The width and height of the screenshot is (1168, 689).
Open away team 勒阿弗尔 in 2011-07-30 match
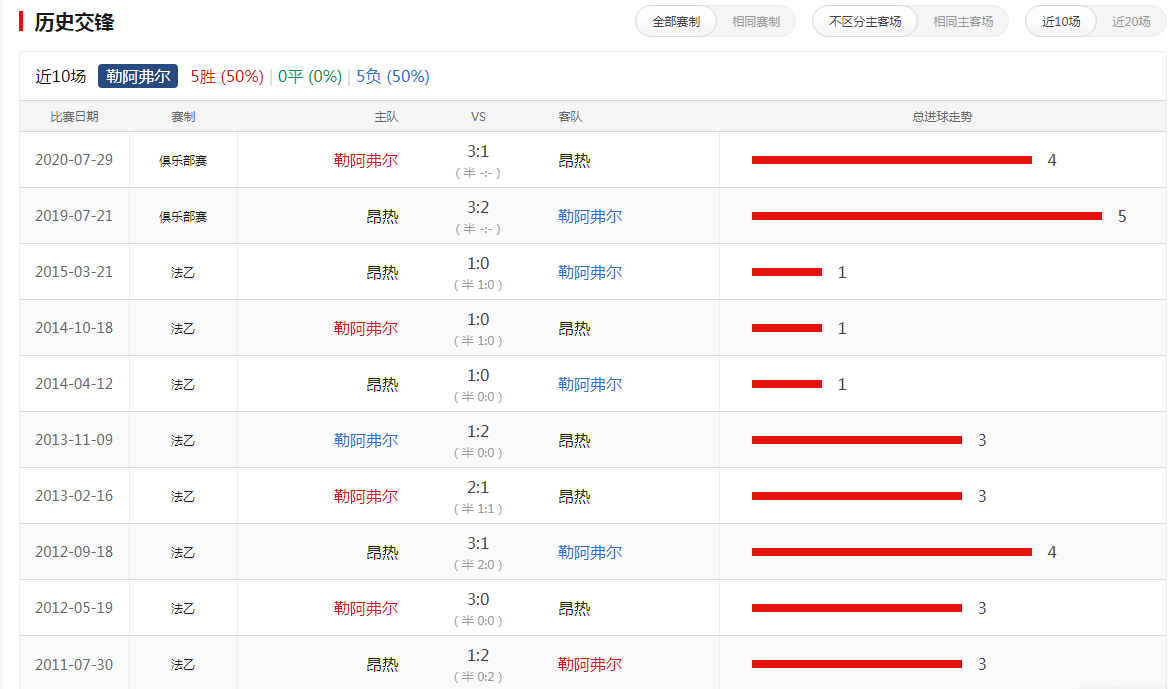click(x=590, y=664)
